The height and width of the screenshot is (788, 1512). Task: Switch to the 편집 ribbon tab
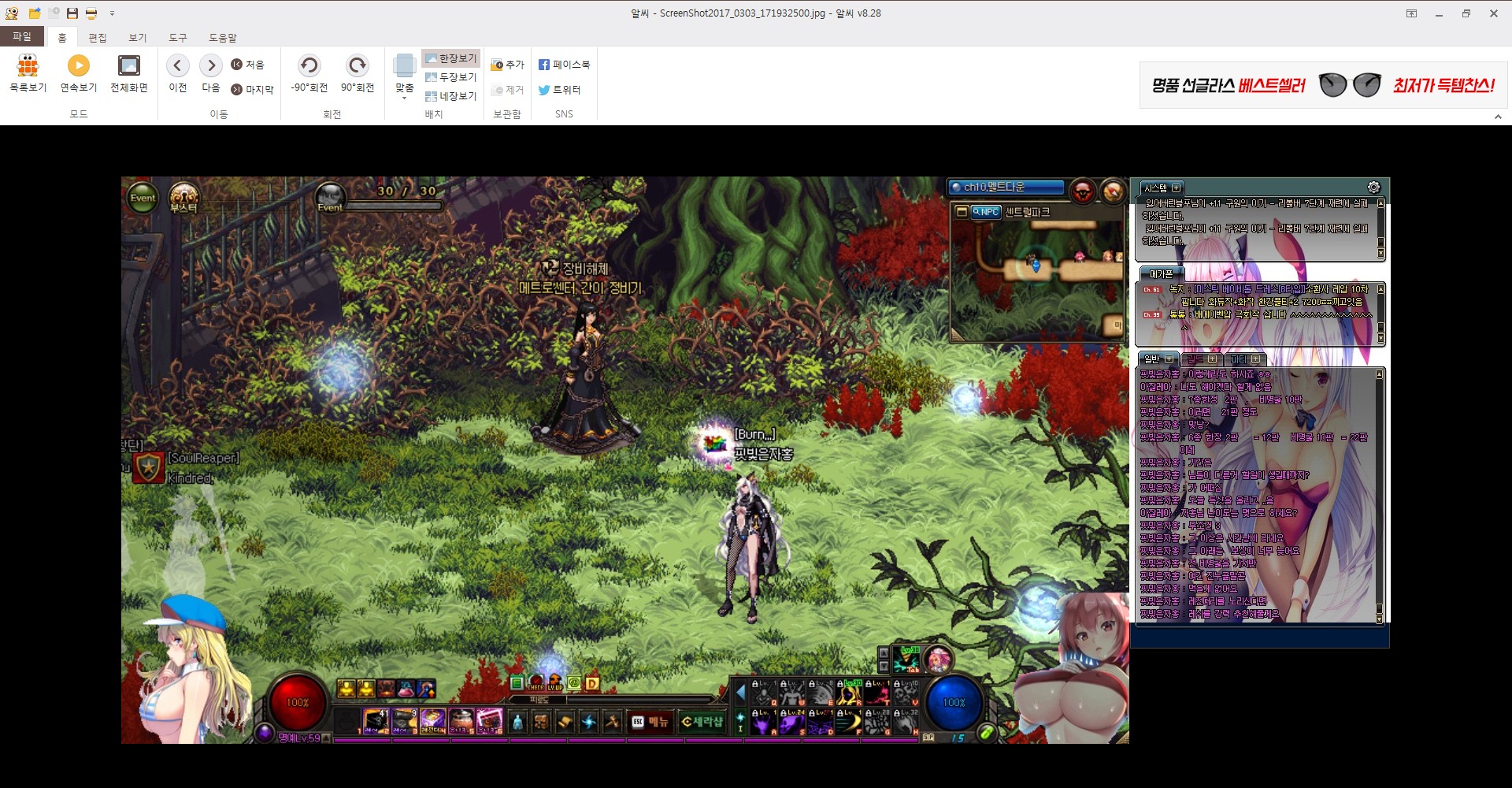pyautogui.click(x=98, y=38)
